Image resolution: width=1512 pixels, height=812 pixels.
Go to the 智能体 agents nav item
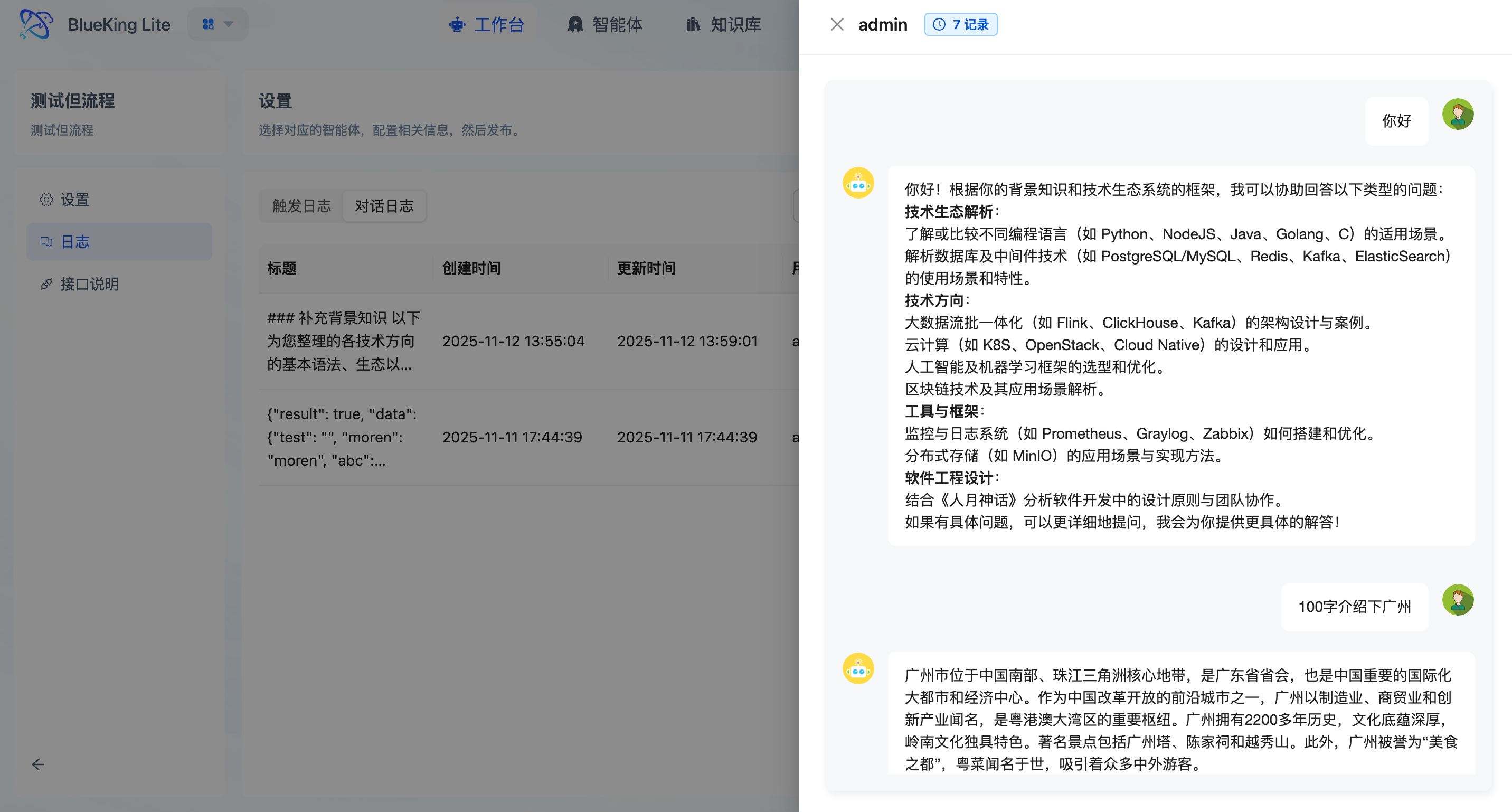[x=604, y=25]
